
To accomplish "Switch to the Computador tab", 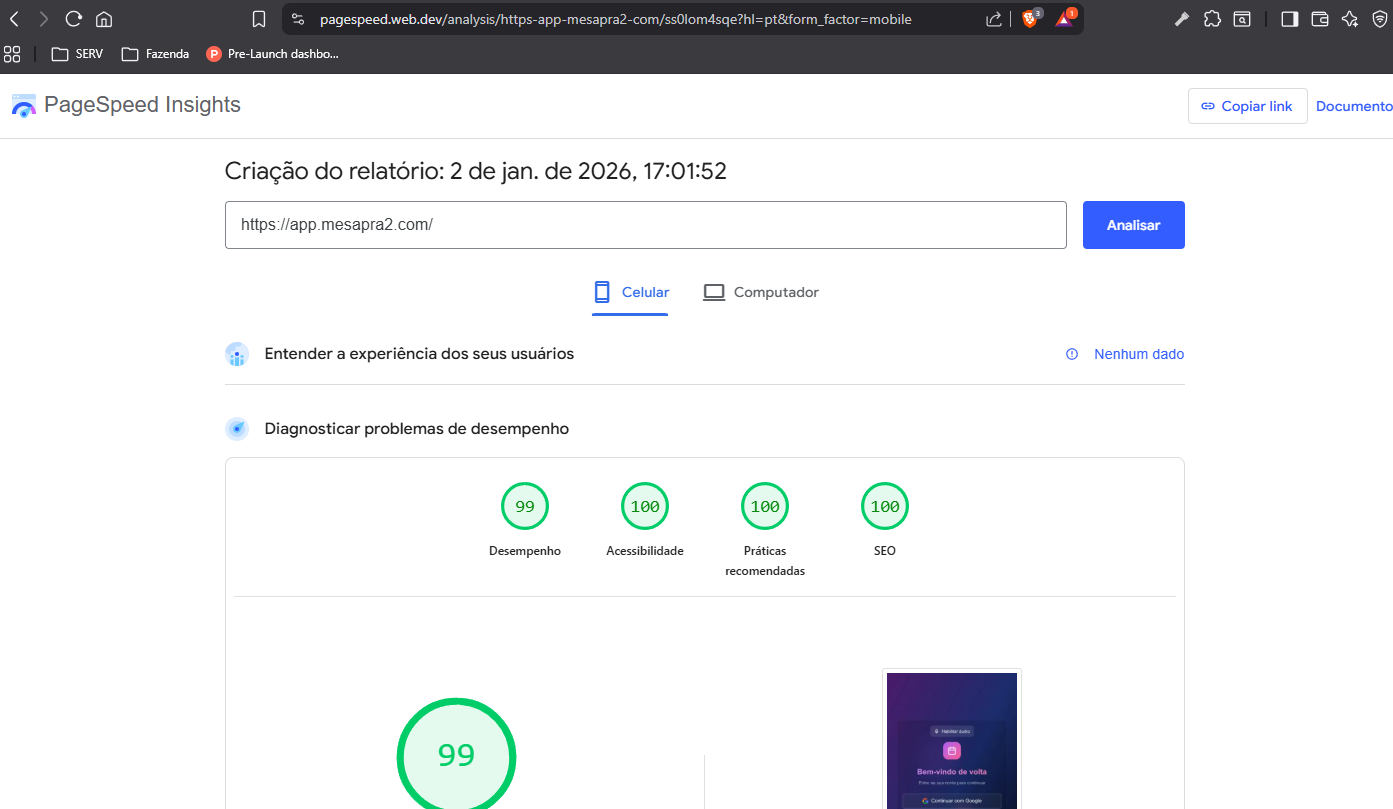I will (761, 292).
